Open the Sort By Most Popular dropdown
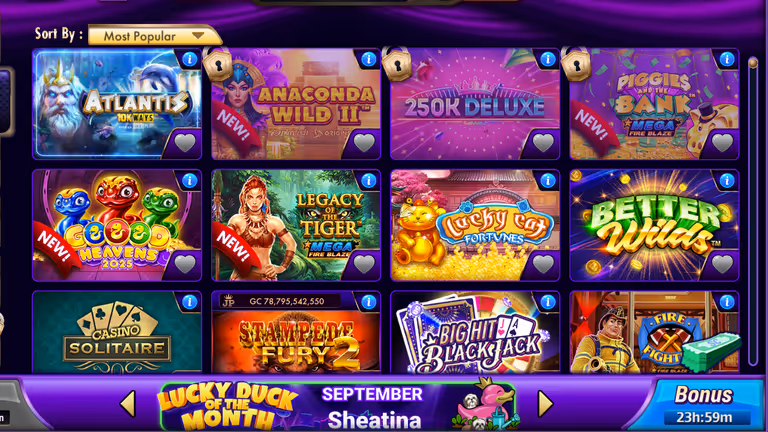Image resolution: width=768 pixels, height=432 pixels. pyautogui.click(x=153, y=36)
